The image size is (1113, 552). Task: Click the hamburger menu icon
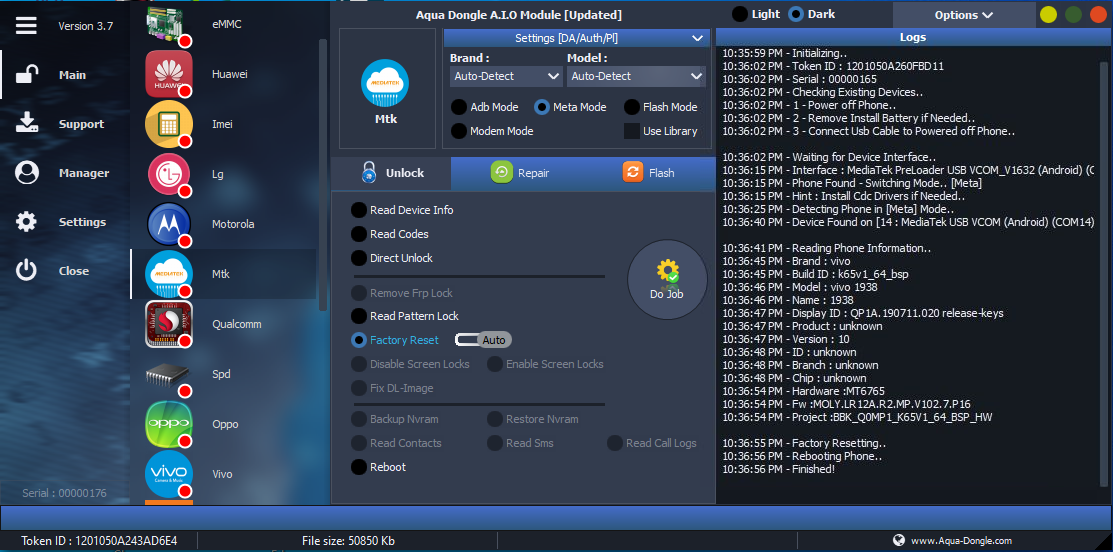click(x=26, y=26)
